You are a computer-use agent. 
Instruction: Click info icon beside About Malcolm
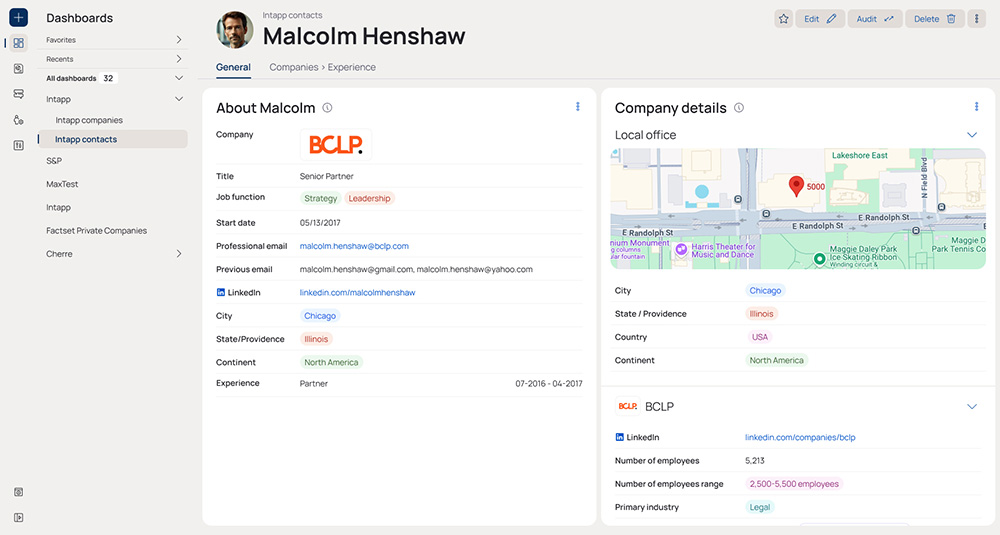tap(327, 108)
